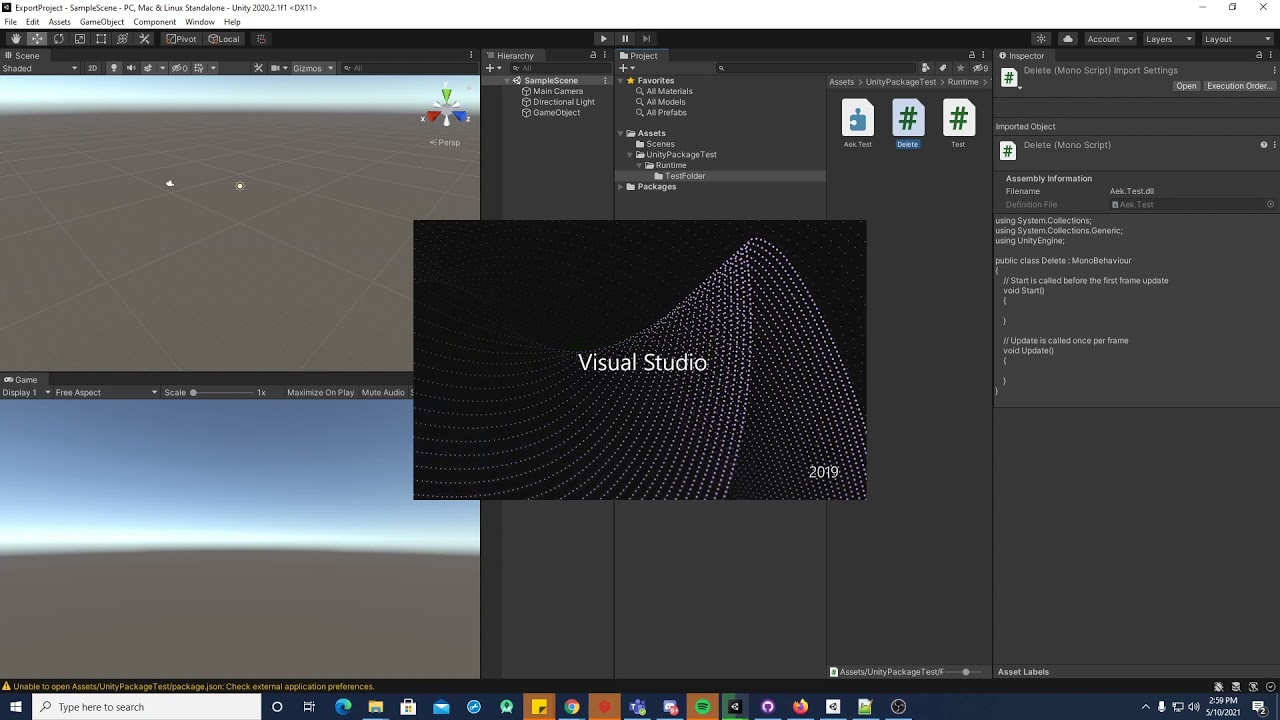Open the Layers dropdown
Viewport: 1280px width, 720px height.
pos(1168,39)
